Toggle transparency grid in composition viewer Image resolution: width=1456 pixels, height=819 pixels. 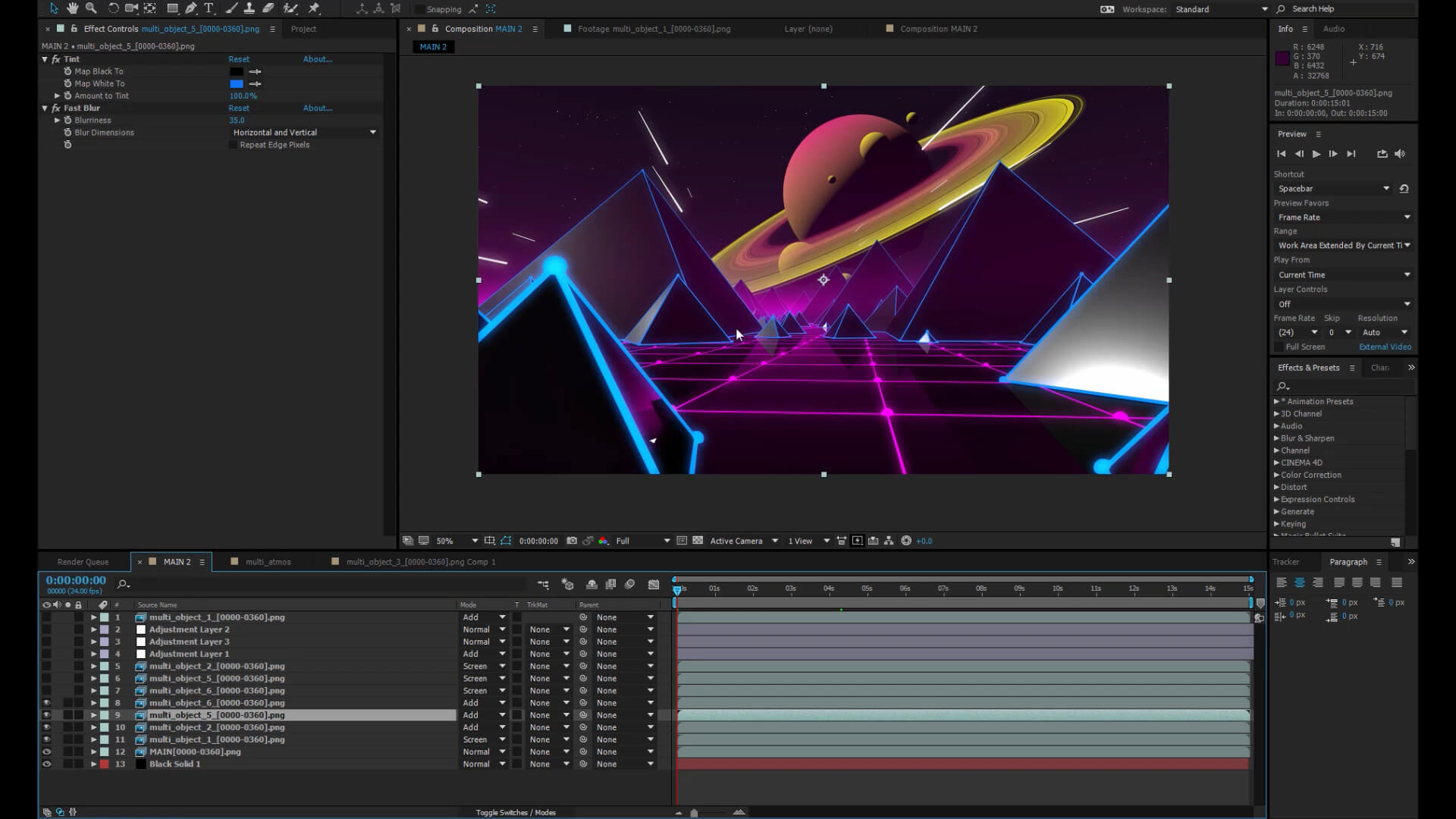698,541
